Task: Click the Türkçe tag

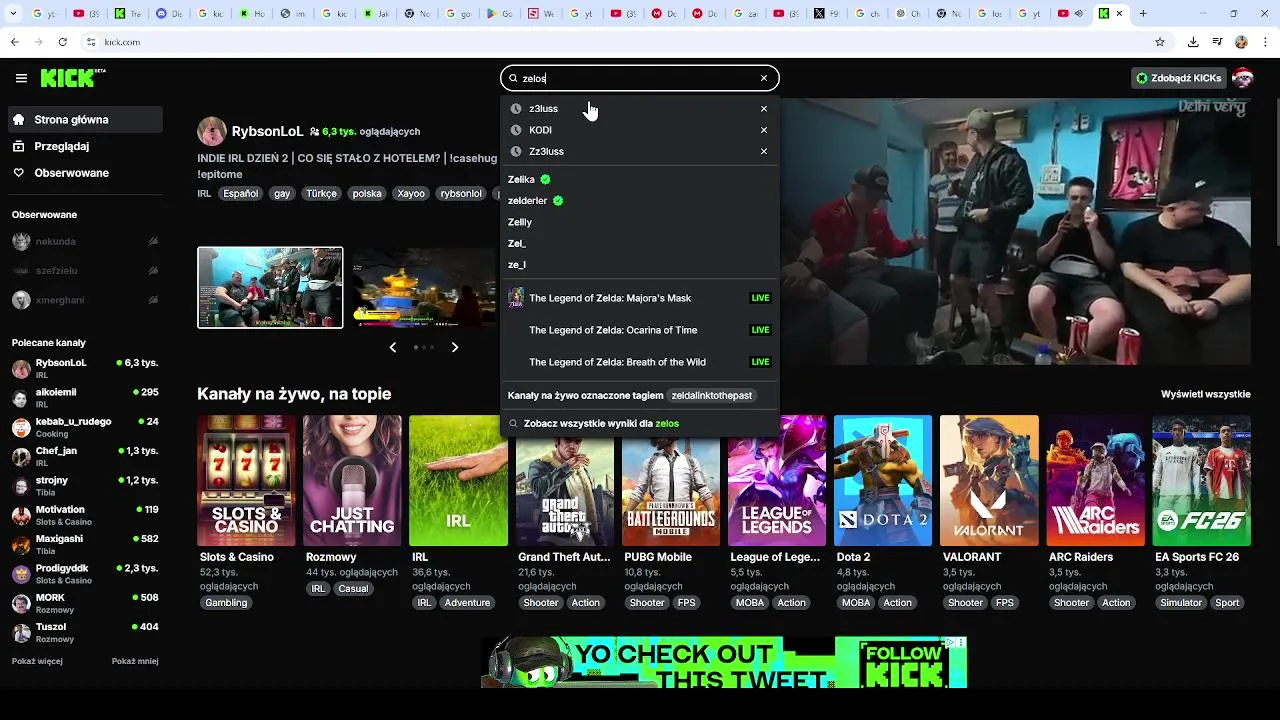Action: [322, 194]
